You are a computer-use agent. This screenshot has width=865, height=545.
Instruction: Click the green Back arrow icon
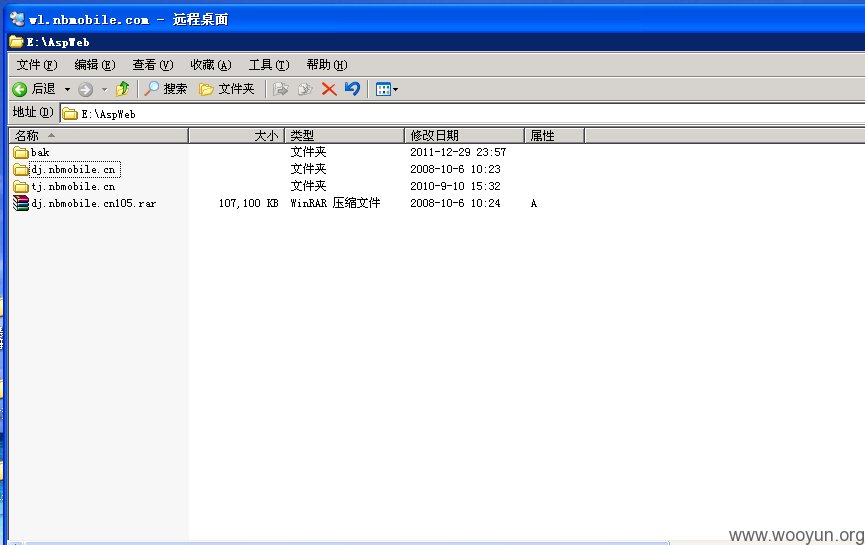point(19,89)
